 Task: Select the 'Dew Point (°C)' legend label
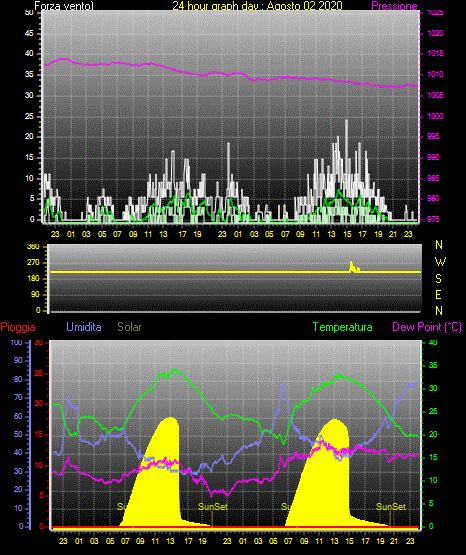click(x=427, y=327)
